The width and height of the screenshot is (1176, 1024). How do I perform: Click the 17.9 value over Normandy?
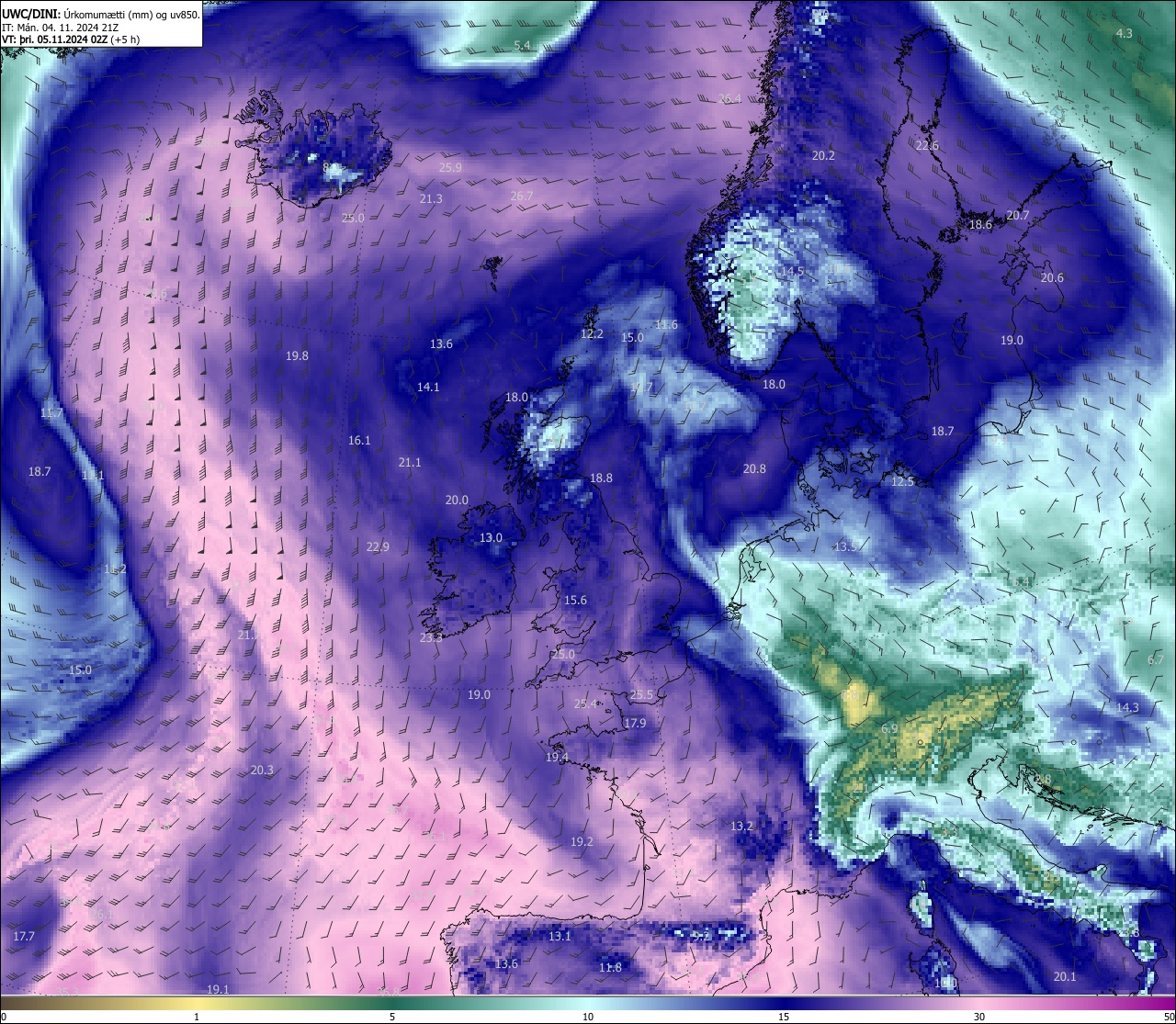click(x=635, y=724)
